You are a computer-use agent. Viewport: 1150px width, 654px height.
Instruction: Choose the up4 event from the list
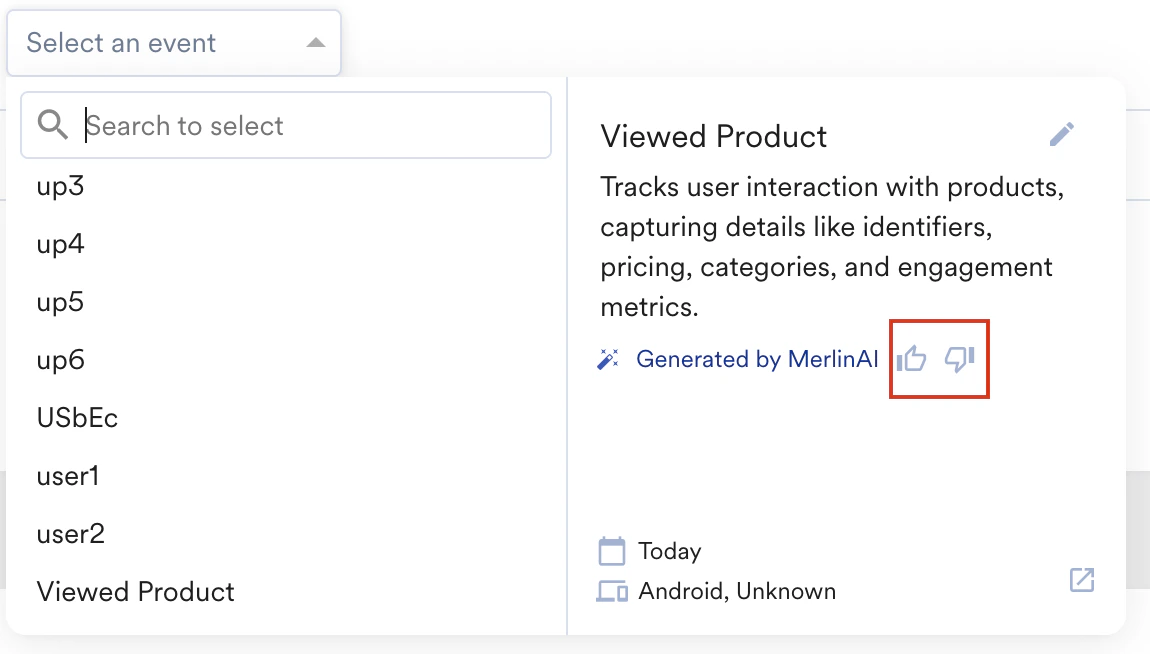[60, 245]
